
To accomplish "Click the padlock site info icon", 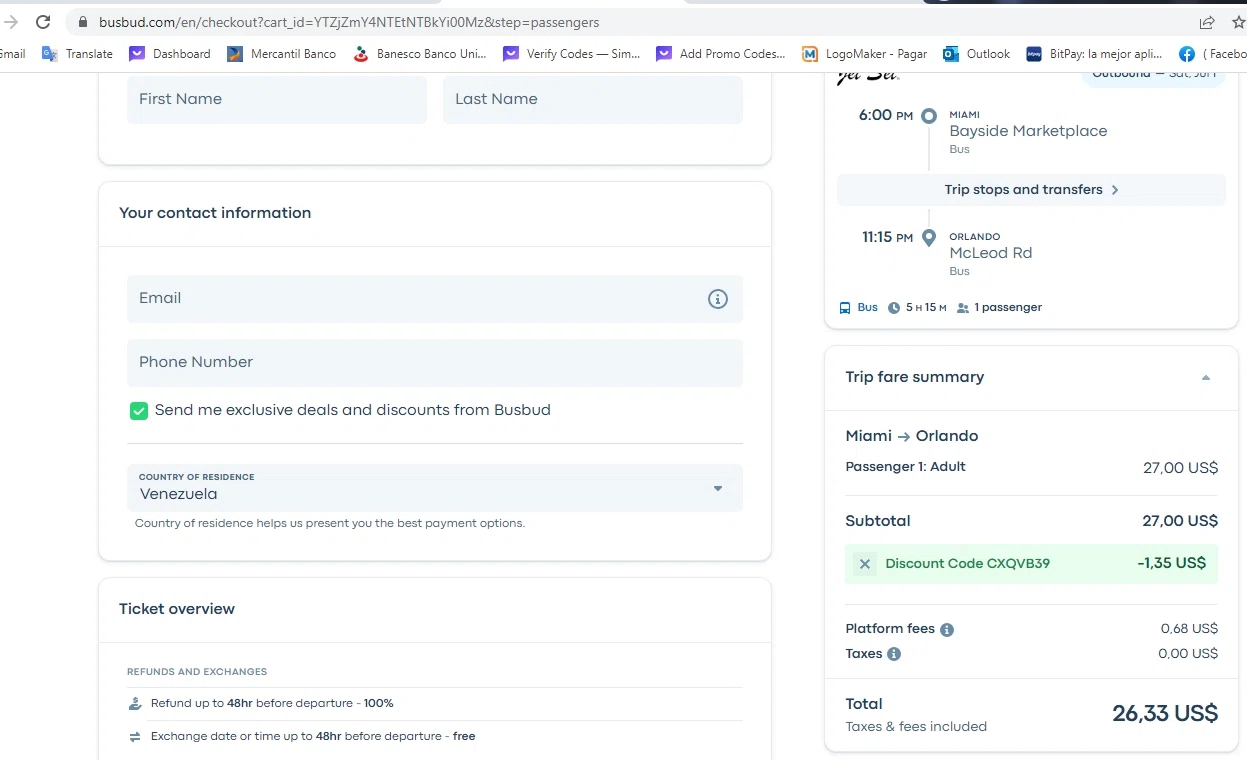I will (83, 22).
